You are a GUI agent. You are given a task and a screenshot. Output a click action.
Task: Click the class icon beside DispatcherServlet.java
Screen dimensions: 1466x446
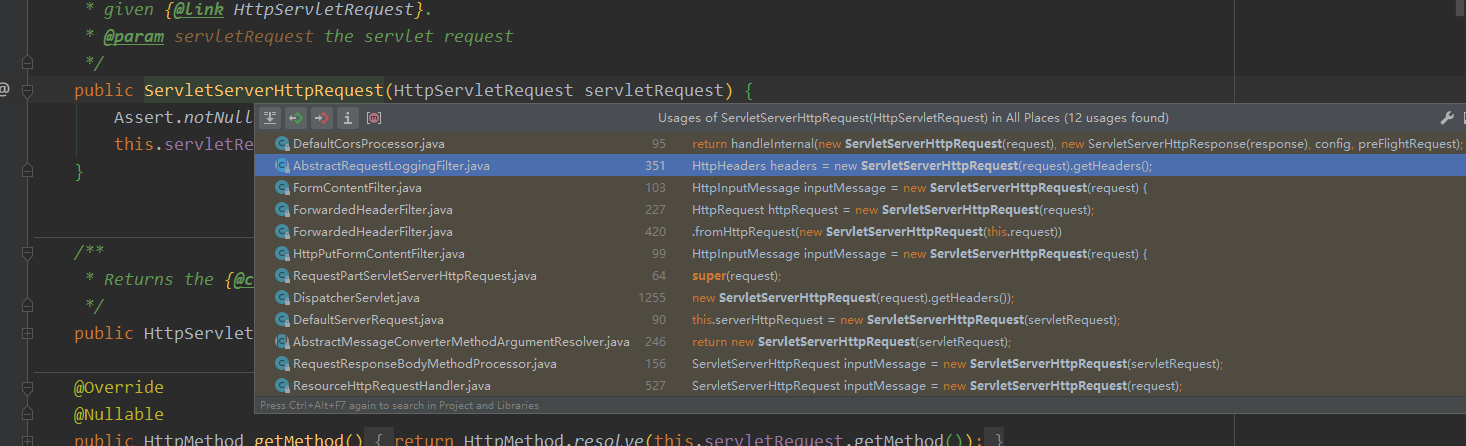[282, 298]
